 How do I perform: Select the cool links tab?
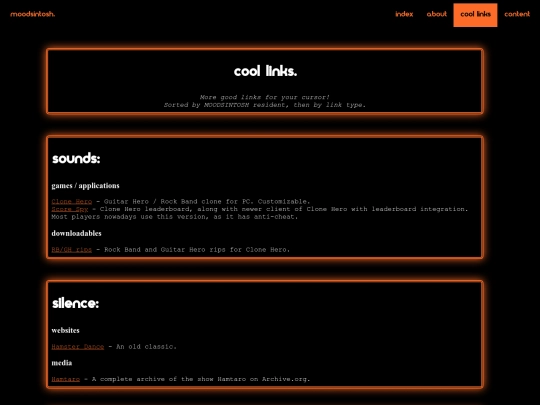(475, 15)
